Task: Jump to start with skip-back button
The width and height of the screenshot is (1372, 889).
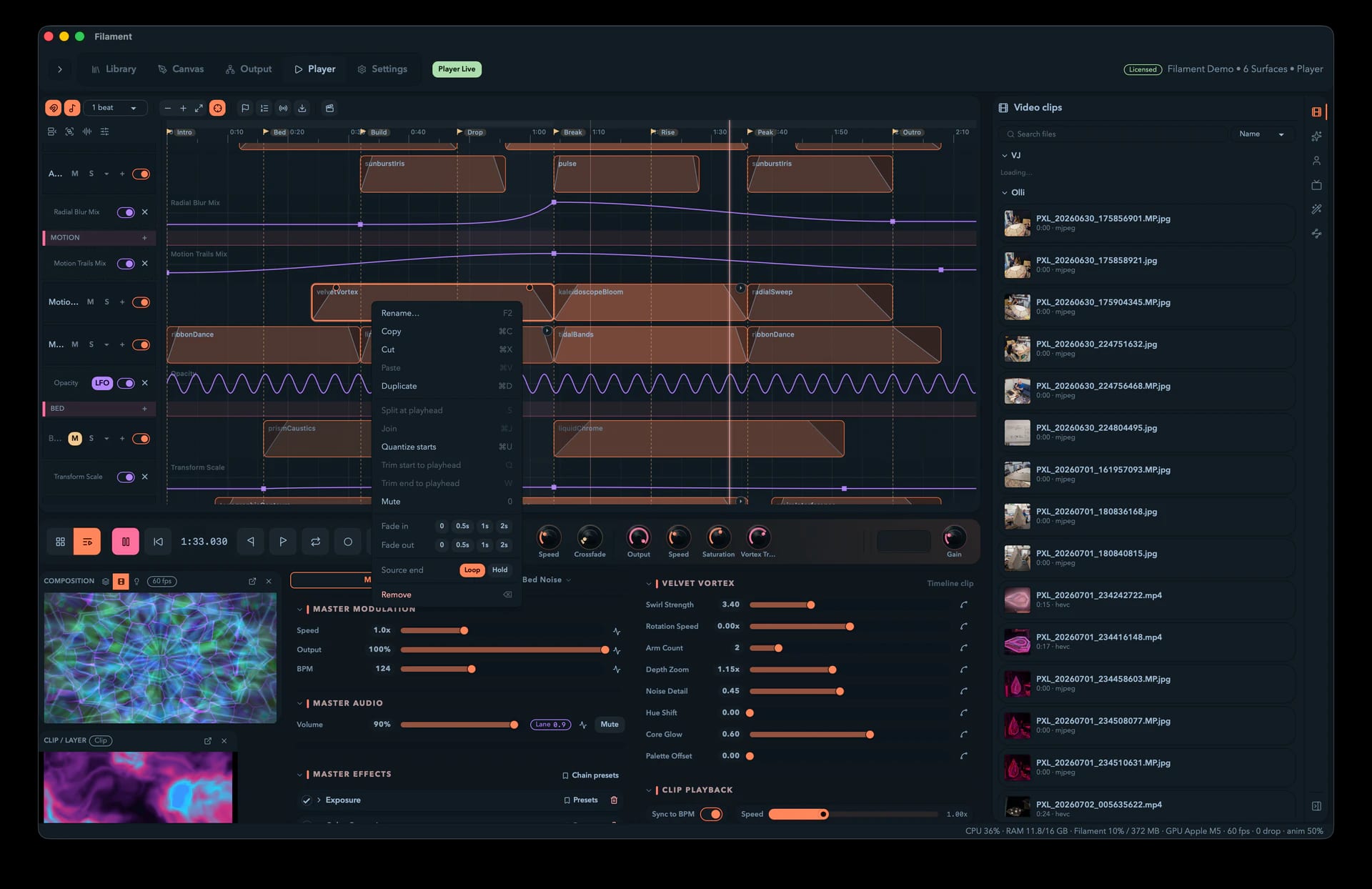Action: (x=158, y=542)
